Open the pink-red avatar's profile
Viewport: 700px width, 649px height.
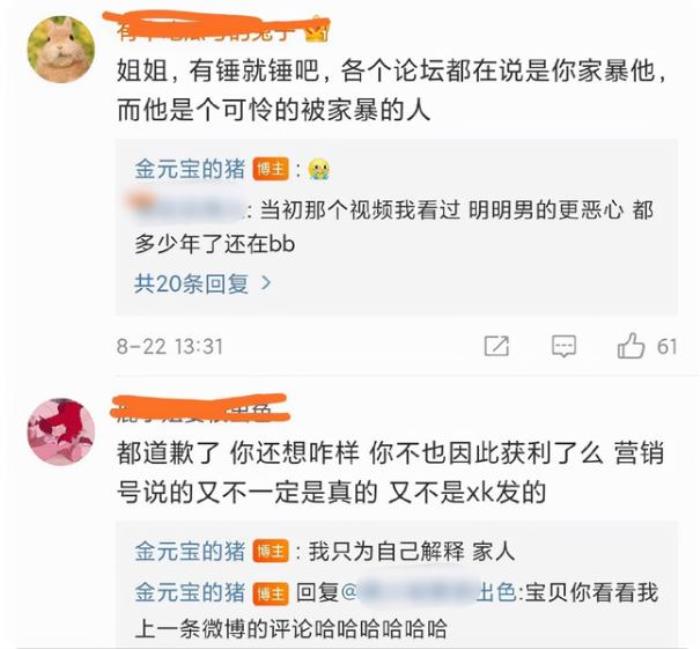[x=61, y=432]
